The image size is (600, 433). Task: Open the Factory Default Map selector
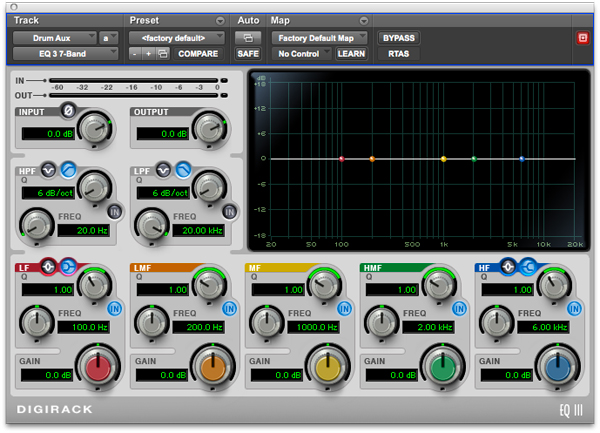319,38
